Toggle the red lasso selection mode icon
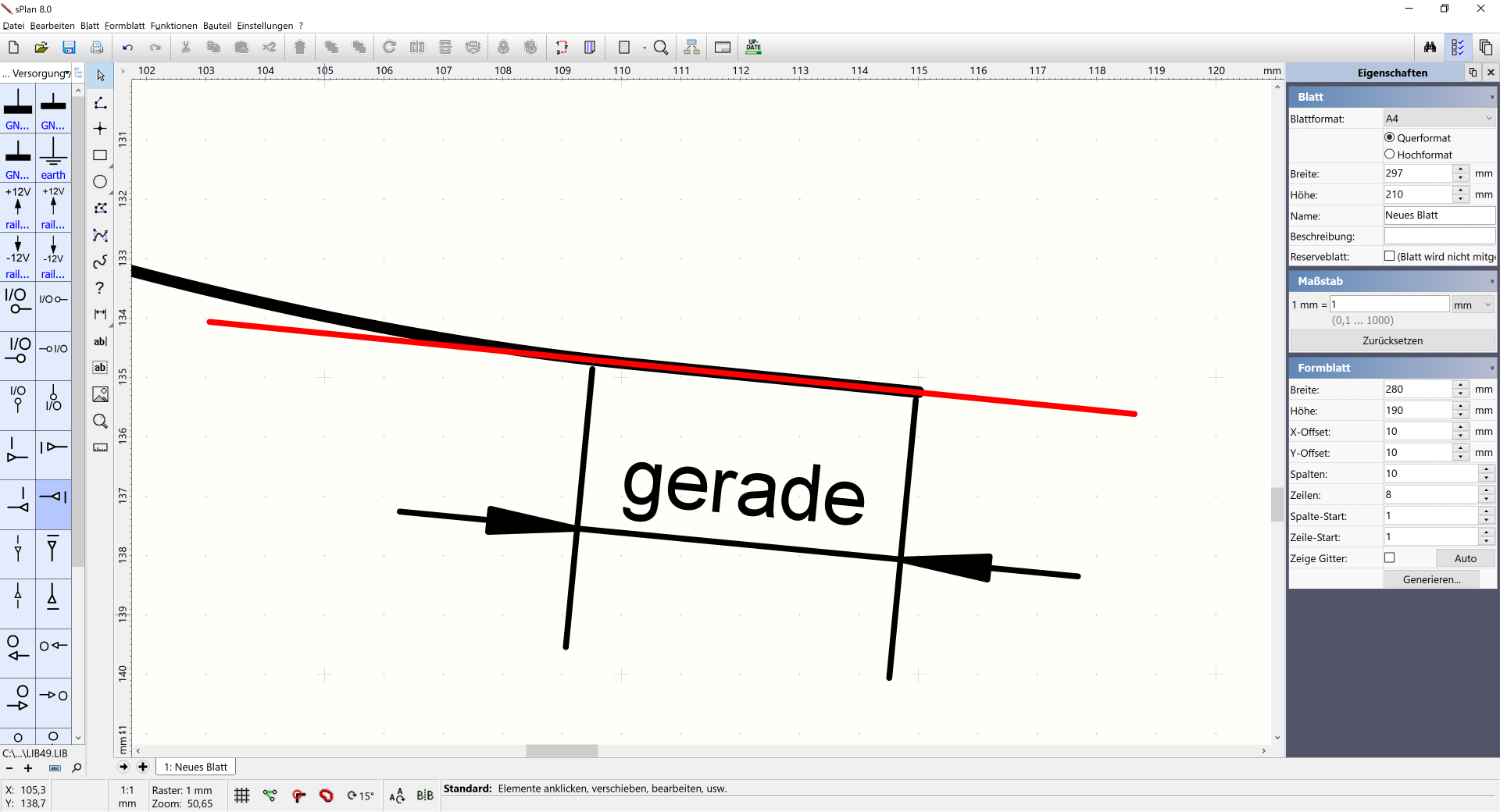This screenshot has width=1500, height=812. click(x=327, y=796)
